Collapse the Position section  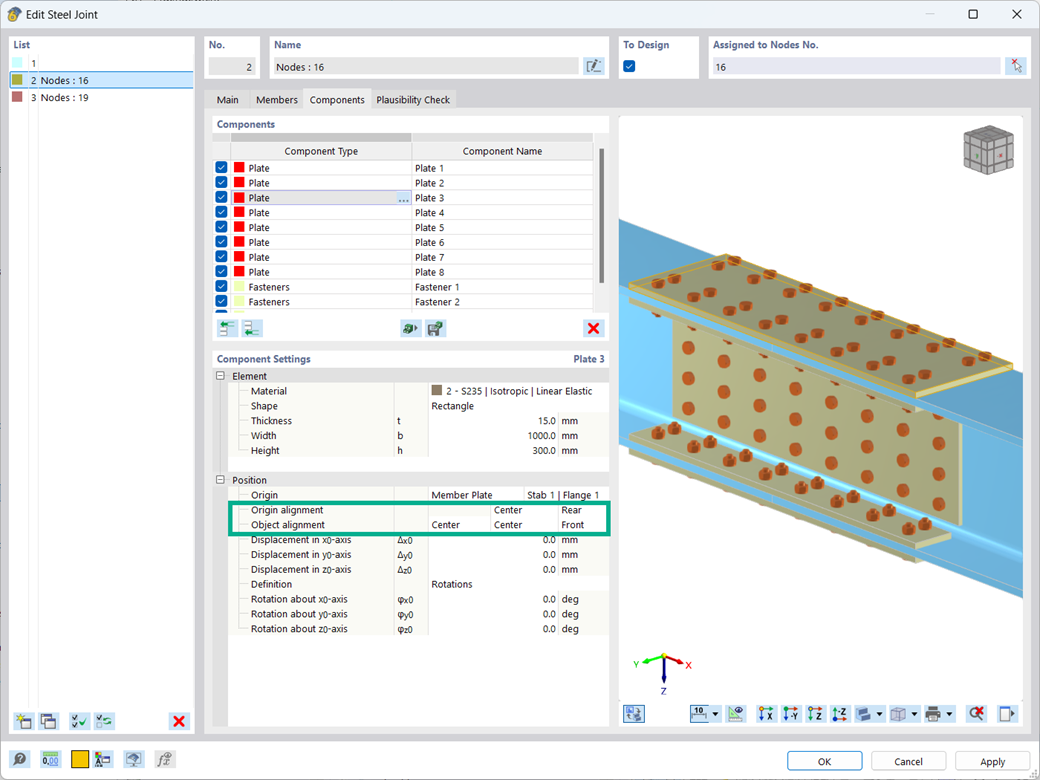click(x=220, y=480)
